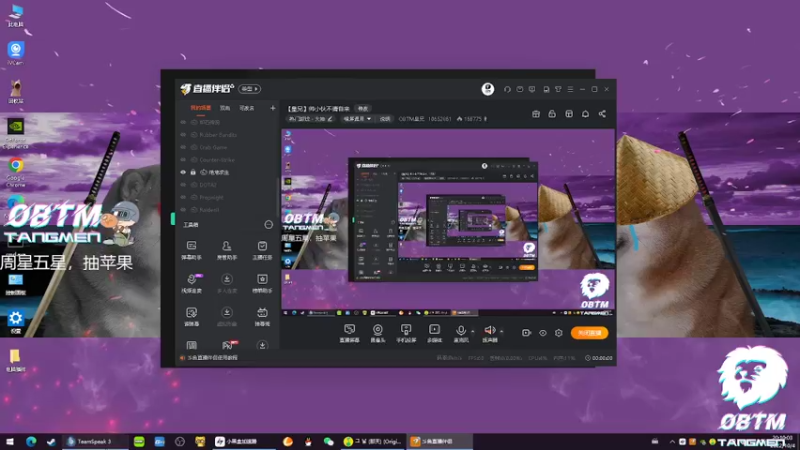800x450 pixels.
Task: Start recording with the camcorder icon
Action: (x=526, y=333)
